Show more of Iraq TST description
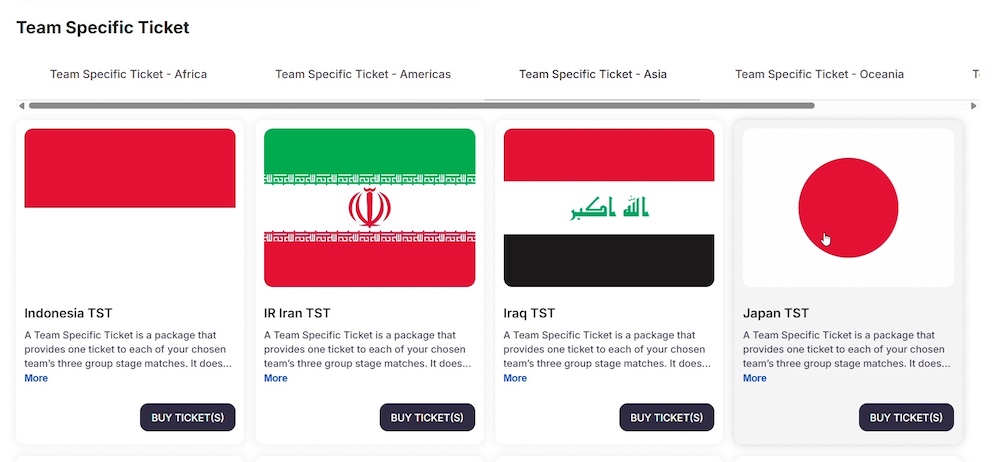 [x=515, y=378]
